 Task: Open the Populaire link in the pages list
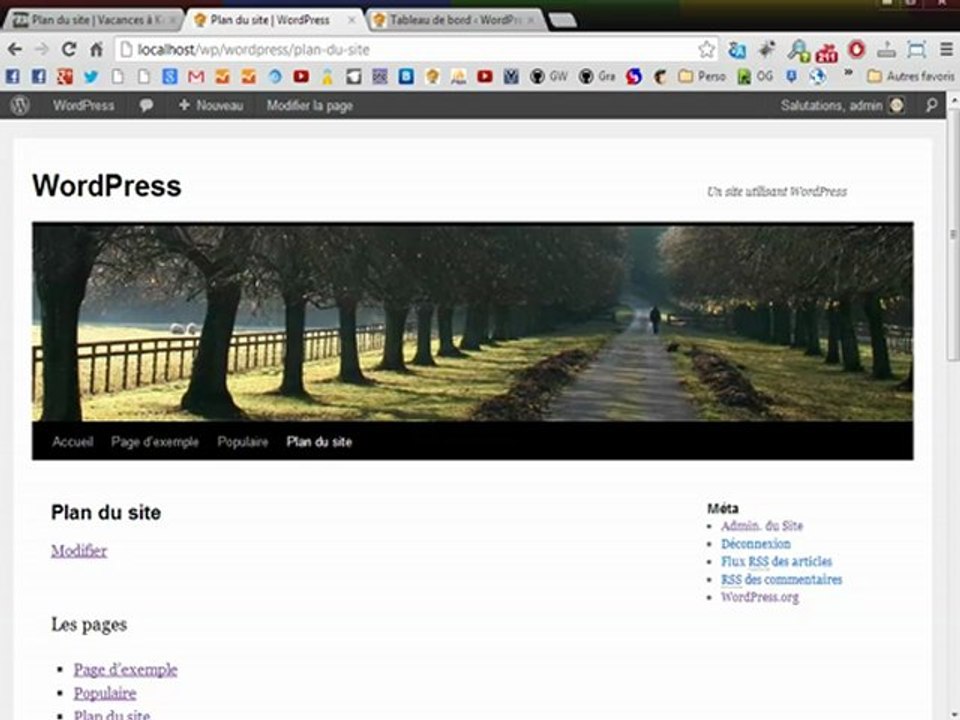(x=105, y=693)
